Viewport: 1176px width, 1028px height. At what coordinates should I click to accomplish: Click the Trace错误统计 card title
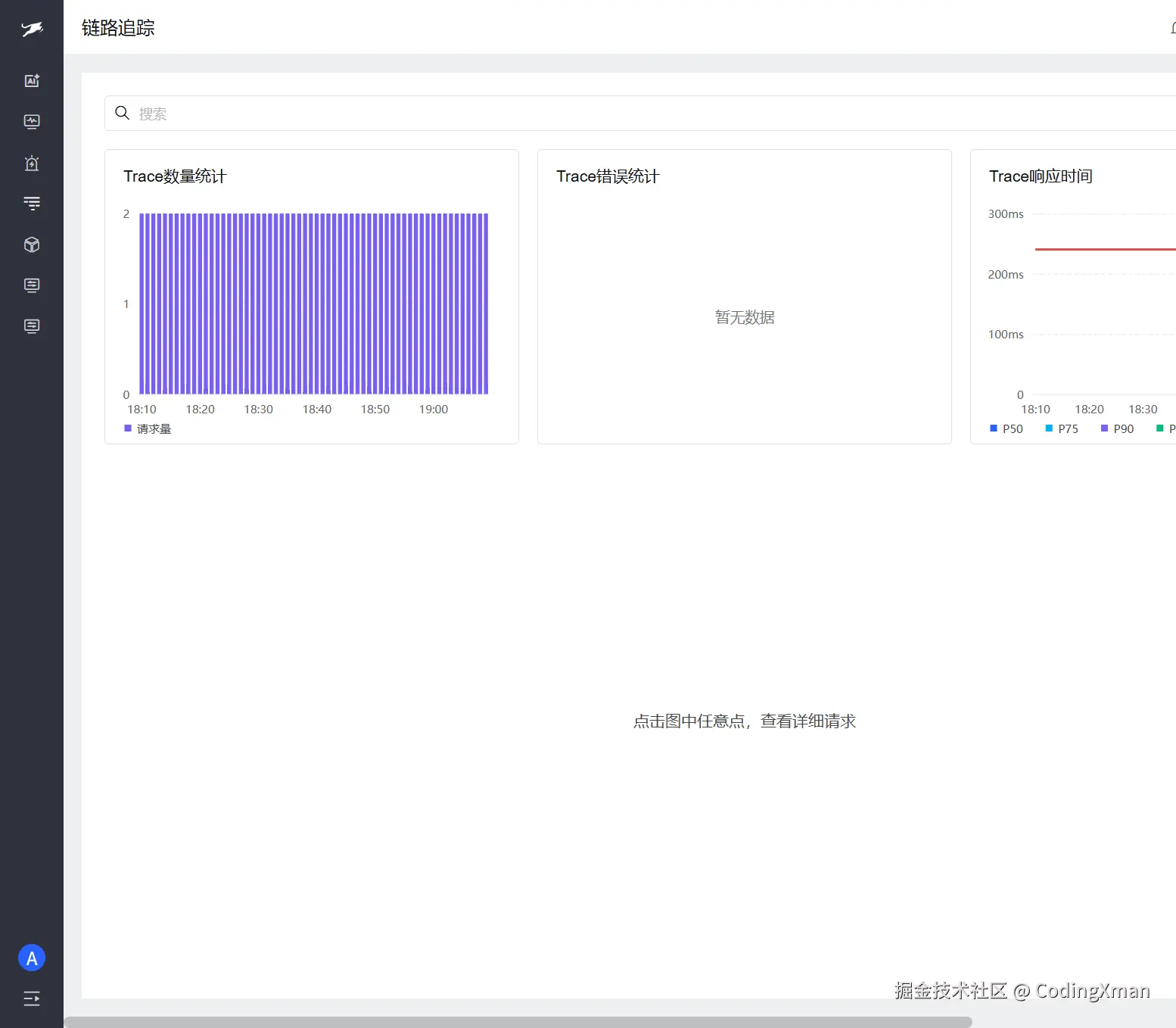(608, 176)
